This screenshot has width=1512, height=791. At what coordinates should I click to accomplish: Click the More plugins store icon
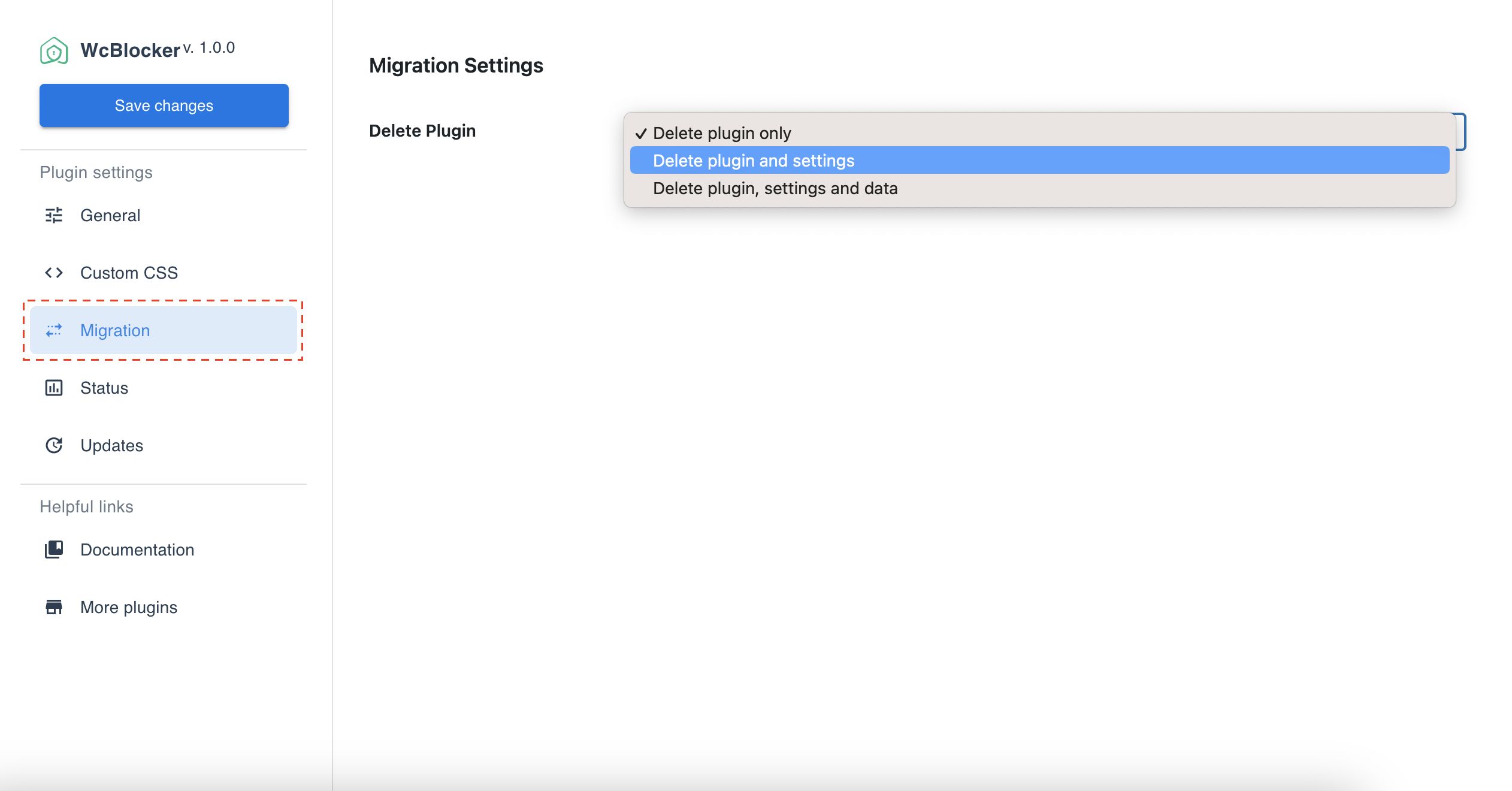[x=54, y=607]
